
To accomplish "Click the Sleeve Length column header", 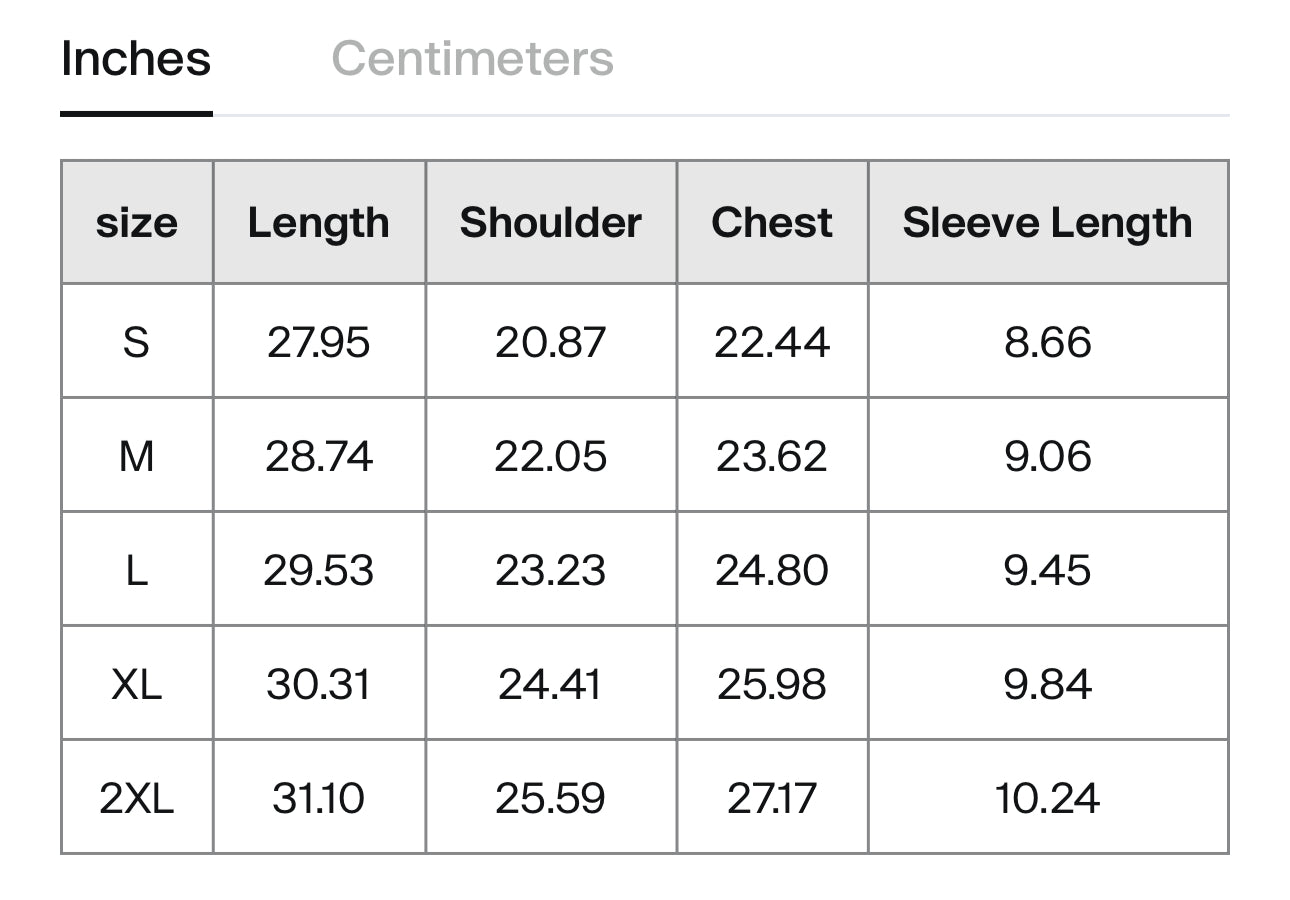I will (1047, 222).
